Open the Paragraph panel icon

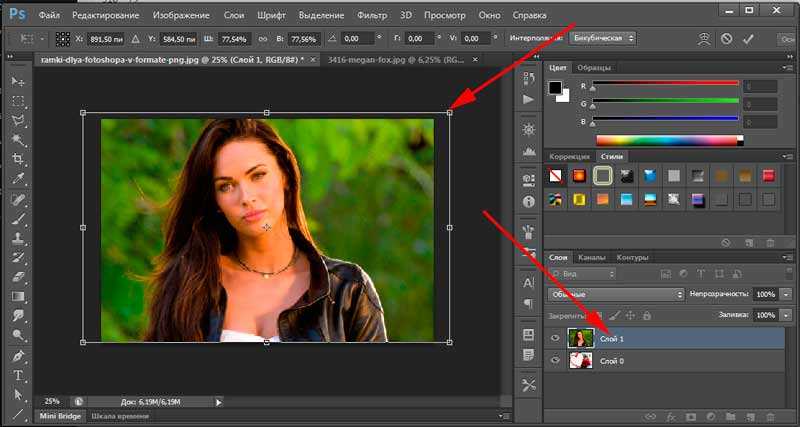click(529, 304)
